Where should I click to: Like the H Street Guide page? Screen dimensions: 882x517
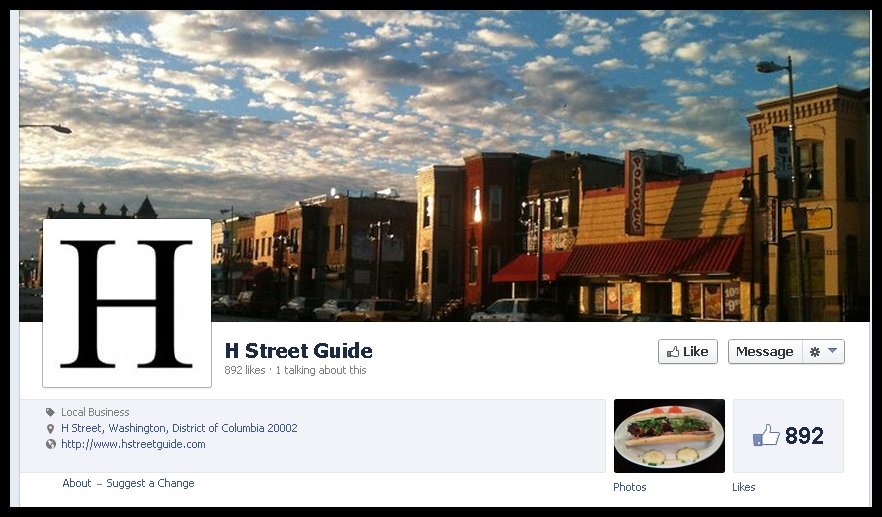point(688,352)
